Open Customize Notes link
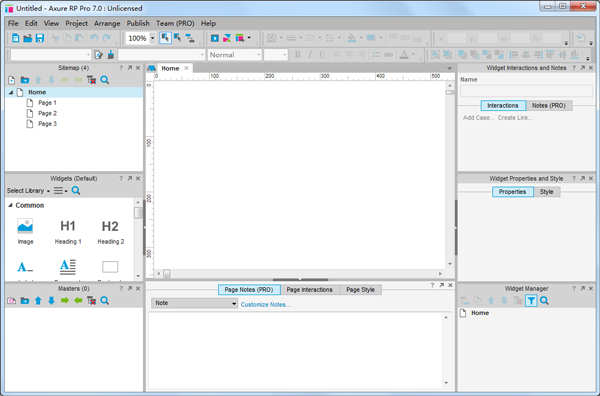This screenshot has height=396, width=600. click(x=265, y=305)
